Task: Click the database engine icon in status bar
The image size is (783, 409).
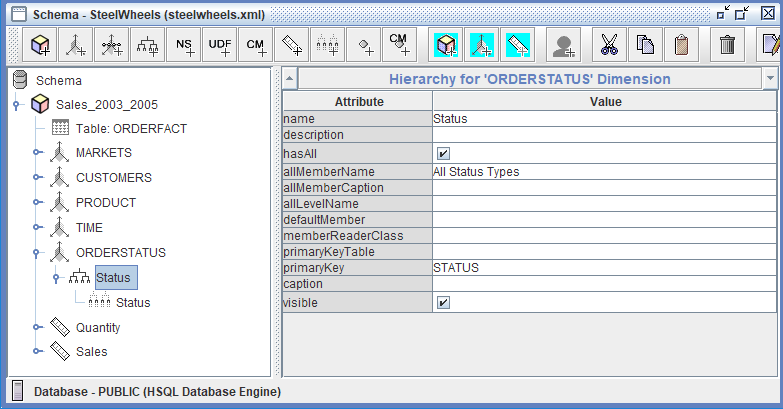Action: (17, 391)
